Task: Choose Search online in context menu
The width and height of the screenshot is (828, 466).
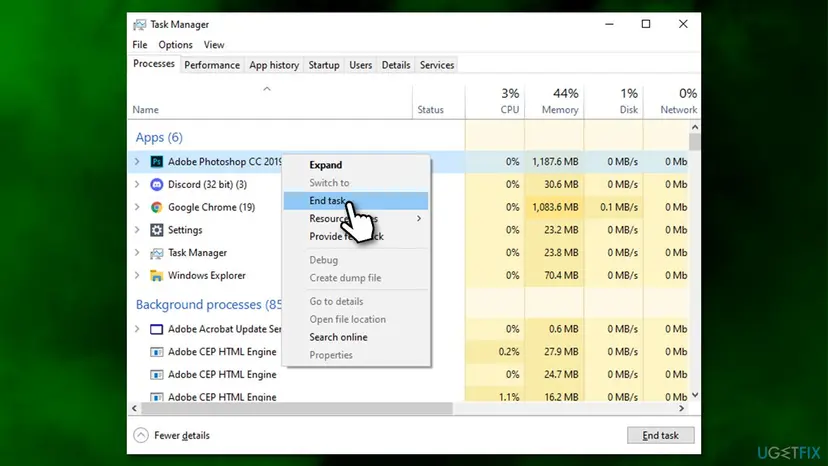Action: (x=356, y=337)
